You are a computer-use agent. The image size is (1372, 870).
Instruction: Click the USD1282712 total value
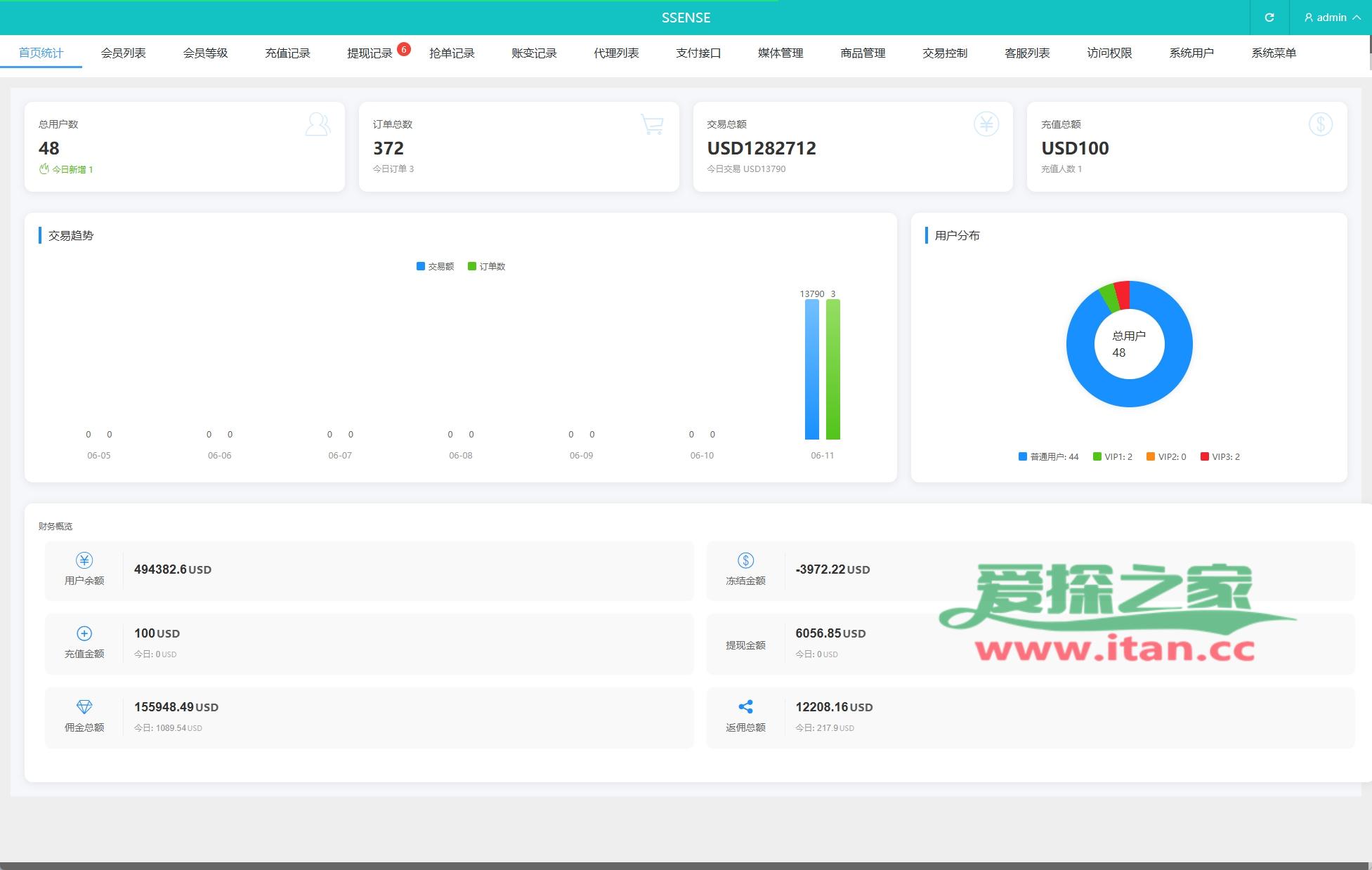click(762, 148)
